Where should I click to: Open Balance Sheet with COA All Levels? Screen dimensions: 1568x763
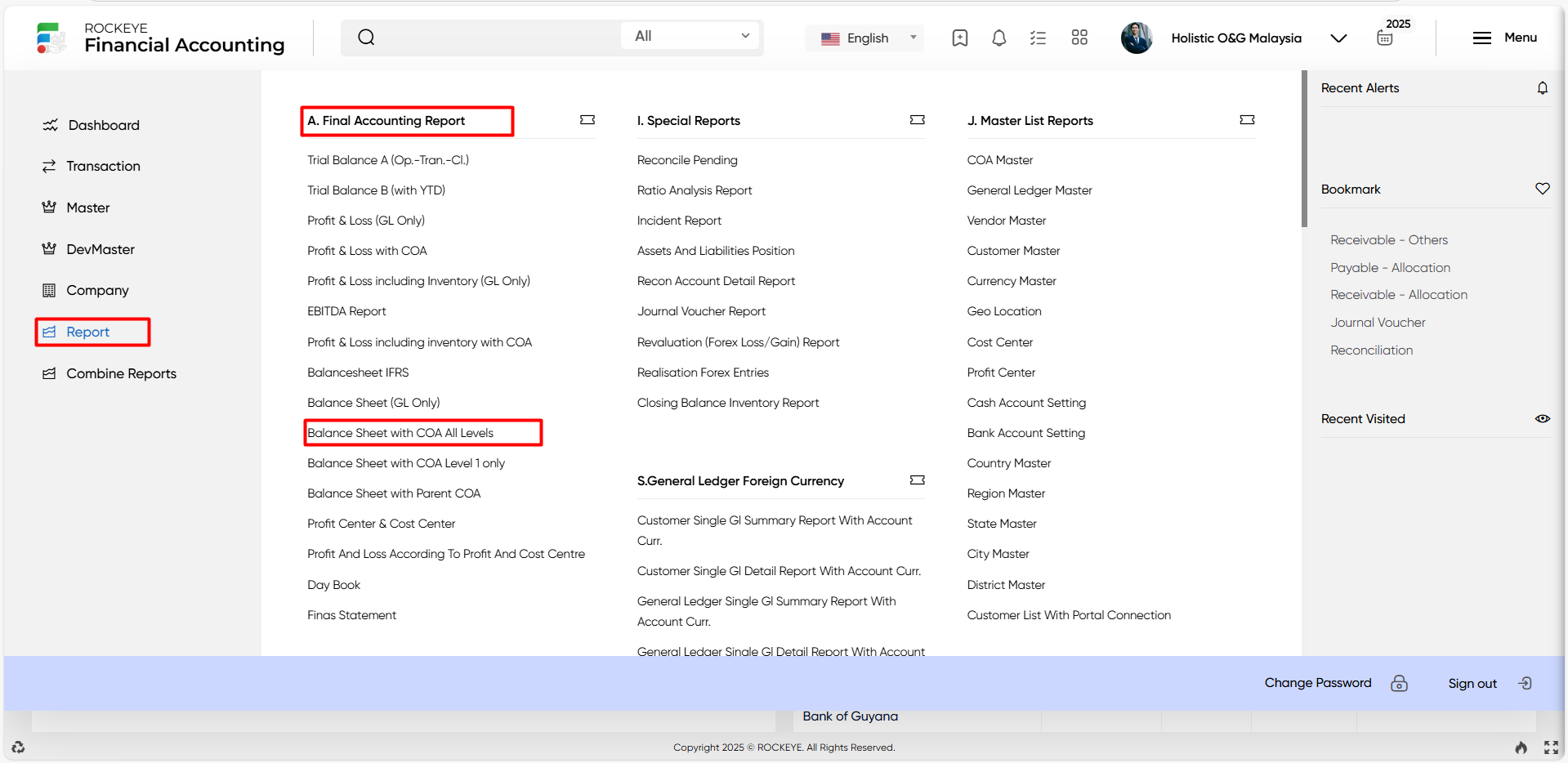click(400, 433)
